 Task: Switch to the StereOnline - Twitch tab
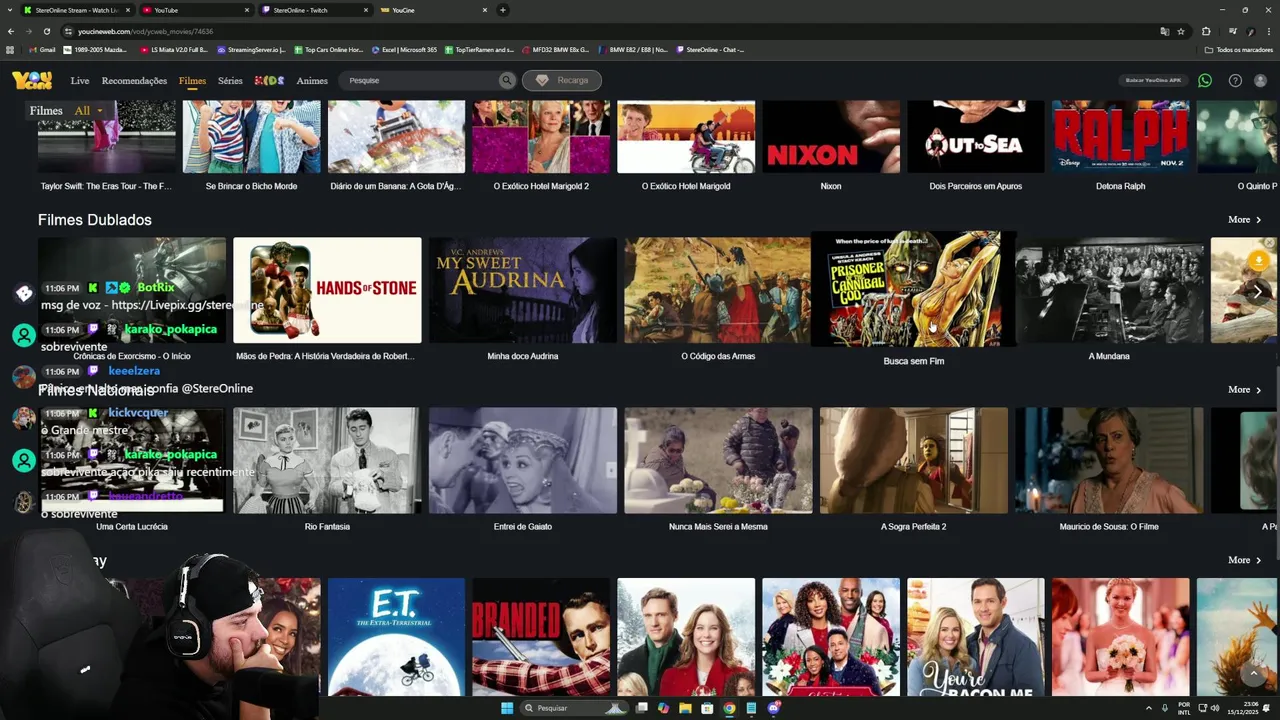pos(314,10)
